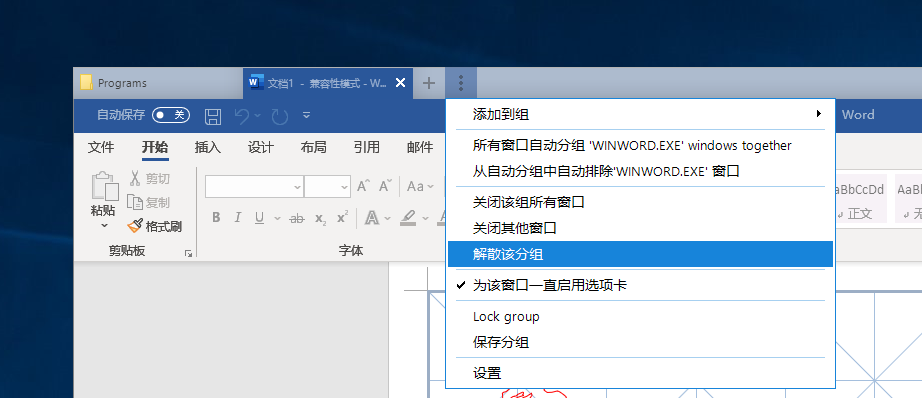Apply Bold formatting
Image resolution: width=922 pixels, height=398 pixels.
click(216, 218)
